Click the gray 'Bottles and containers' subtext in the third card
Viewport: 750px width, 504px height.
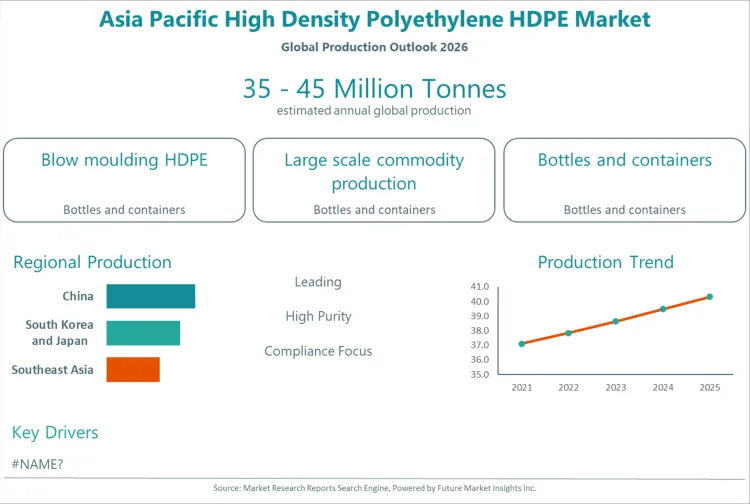[625, 209]
